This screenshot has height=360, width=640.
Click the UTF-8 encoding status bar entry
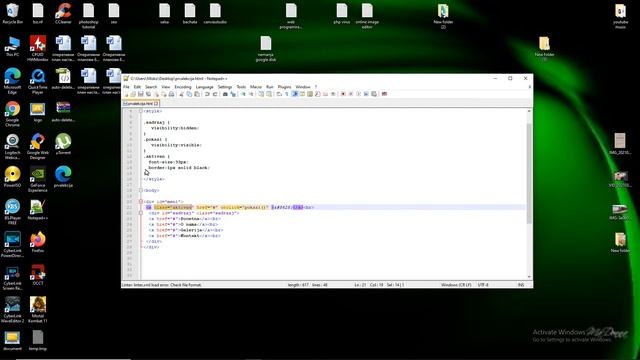tap(483, 285)
